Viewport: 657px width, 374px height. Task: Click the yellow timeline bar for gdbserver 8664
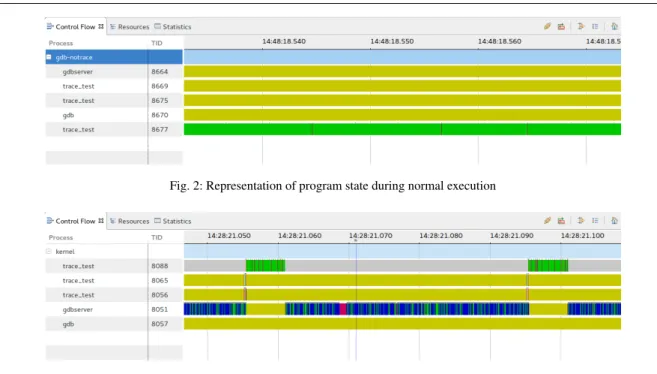coord(402,72)
